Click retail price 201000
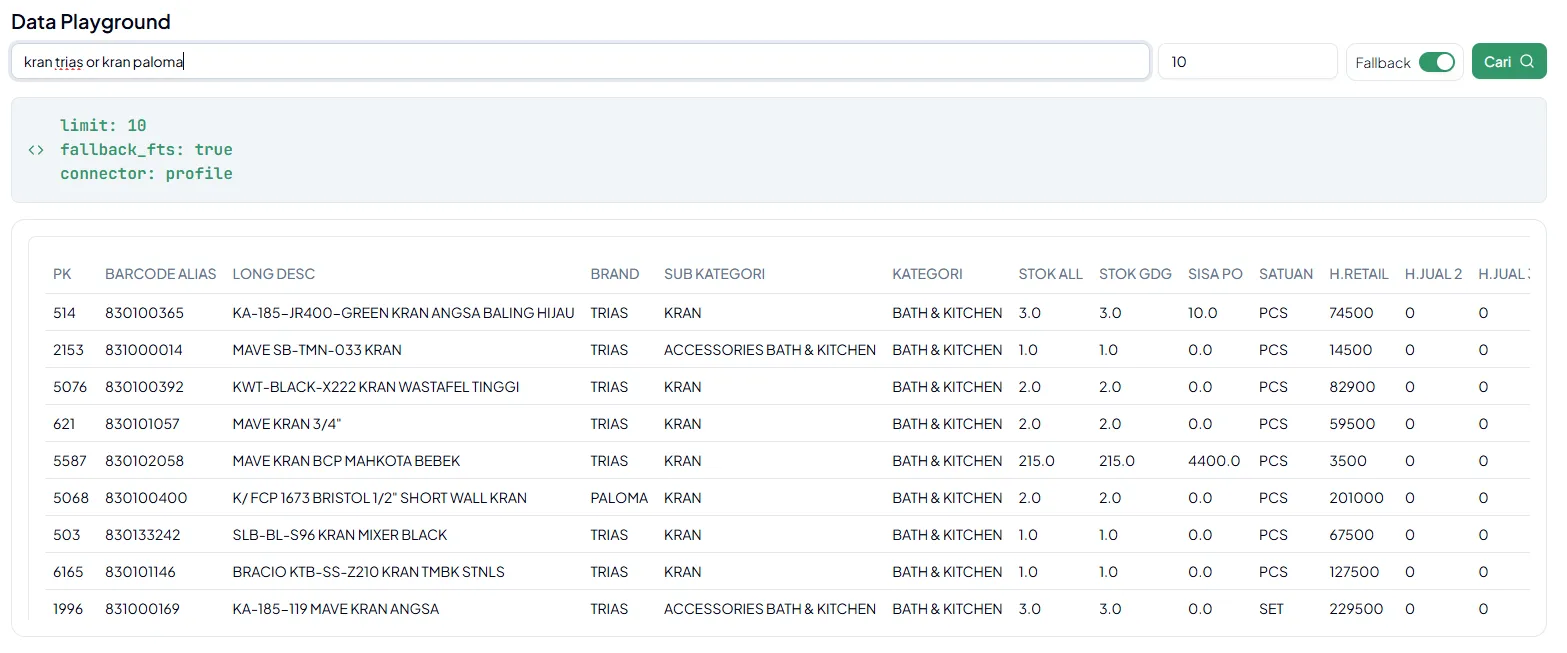Viewport: 1567px width, 653px height. (1356, 498)
